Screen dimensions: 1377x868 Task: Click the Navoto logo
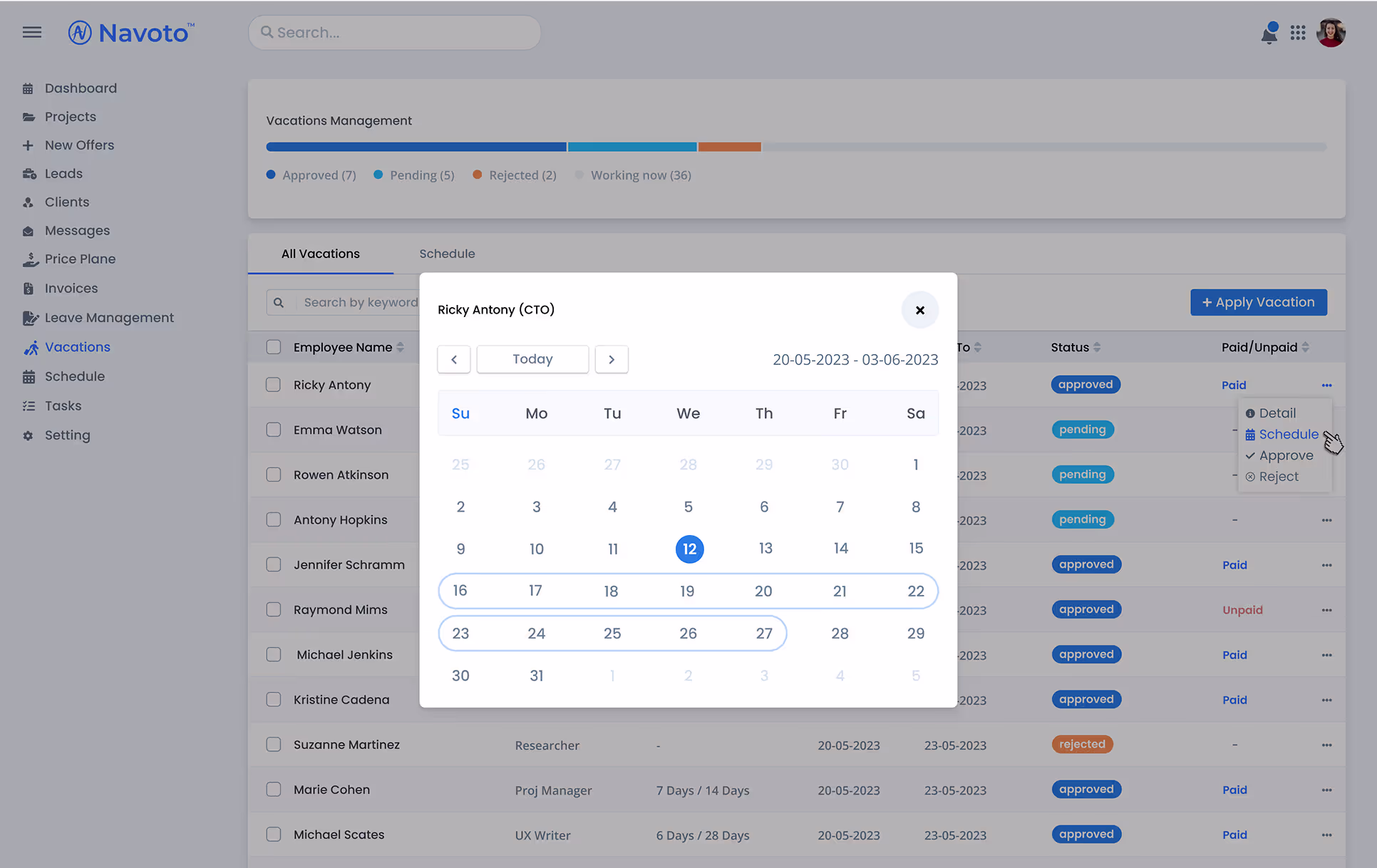click(131, 33)
